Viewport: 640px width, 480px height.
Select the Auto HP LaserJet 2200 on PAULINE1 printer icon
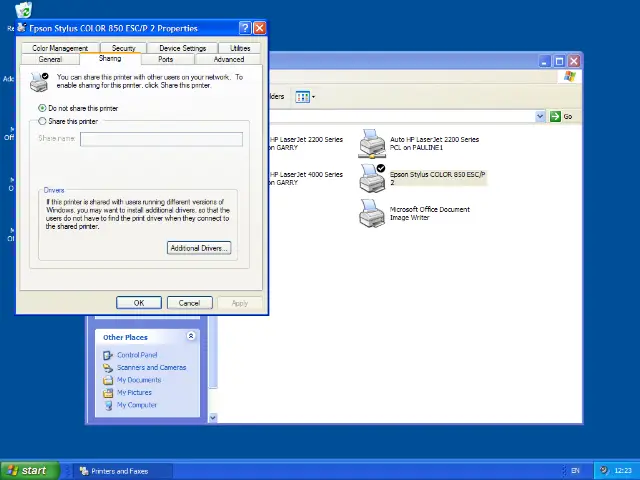[372, 143]
